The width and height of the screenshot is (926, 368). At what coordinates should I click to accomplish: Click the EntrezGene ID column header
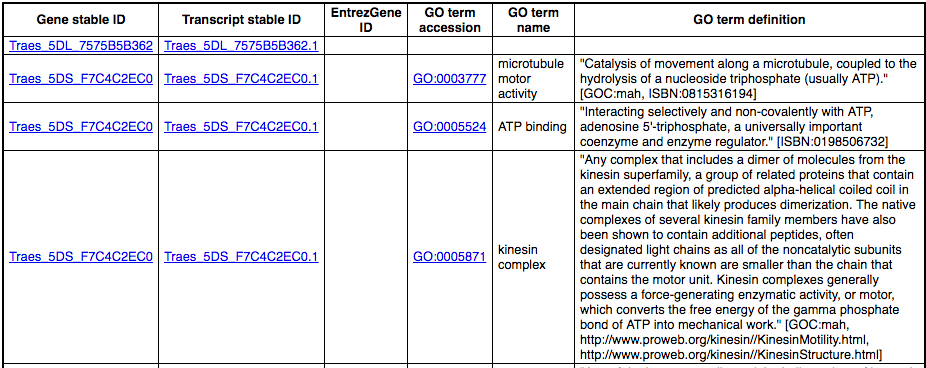(x=366, y=19)
